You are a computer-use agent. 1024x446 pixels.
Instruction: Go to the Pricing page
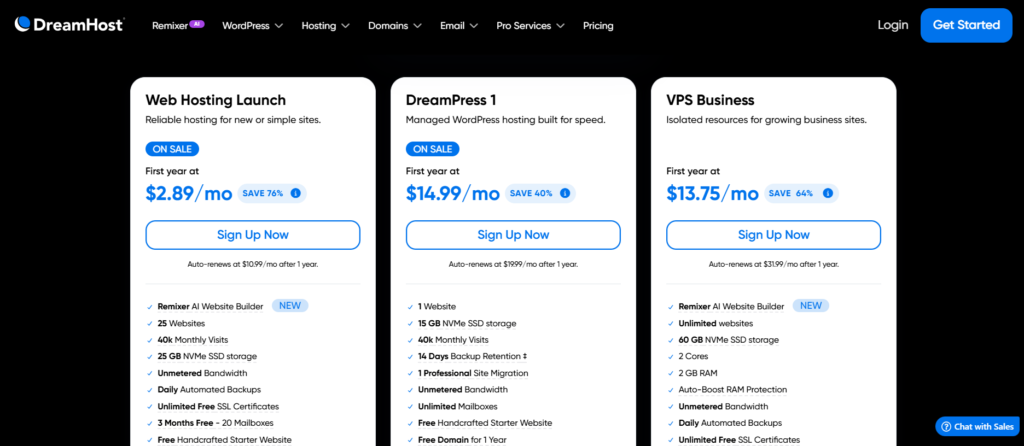click(598, 26)
